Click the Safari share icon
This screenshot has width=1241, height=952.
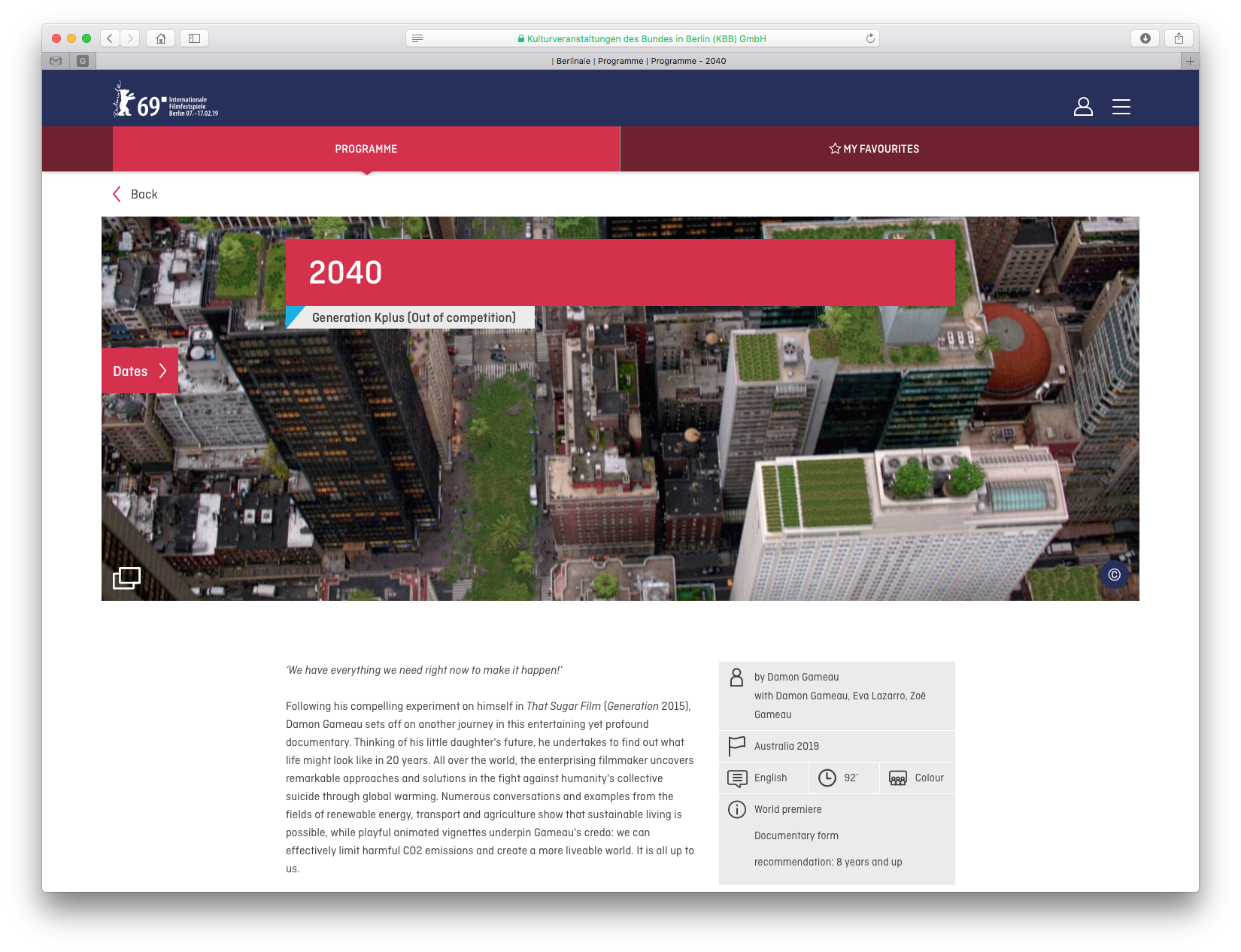pyautogui.click(x=1179, y=38)
